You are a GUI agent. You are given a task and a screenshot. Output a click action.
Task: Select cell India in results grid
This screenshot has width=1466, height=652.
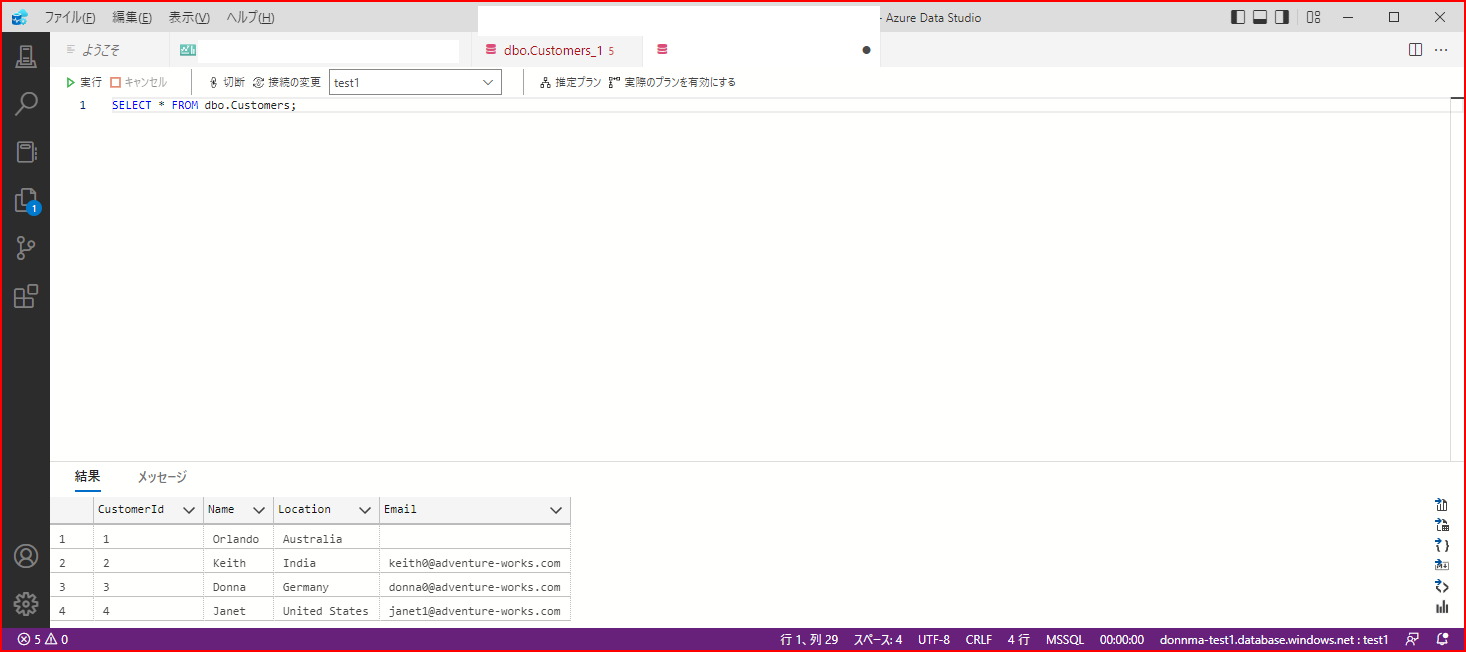326,563
